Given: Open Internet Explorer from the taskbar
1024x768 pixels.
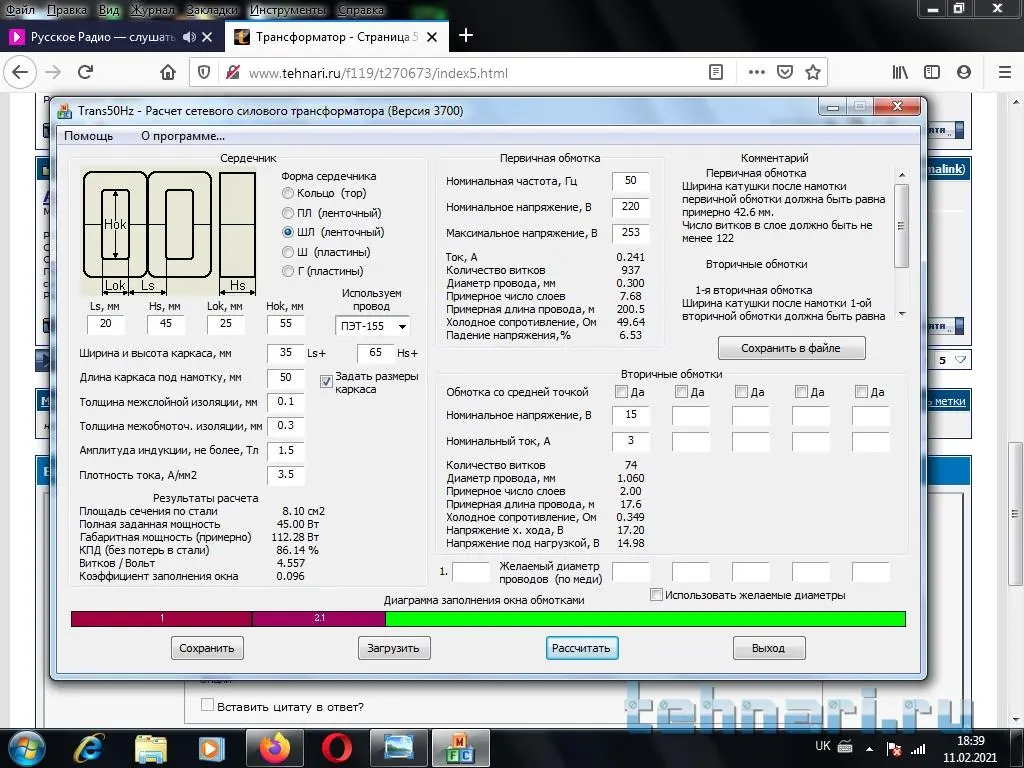Looking at the screenshot, I should click(90, 747).
